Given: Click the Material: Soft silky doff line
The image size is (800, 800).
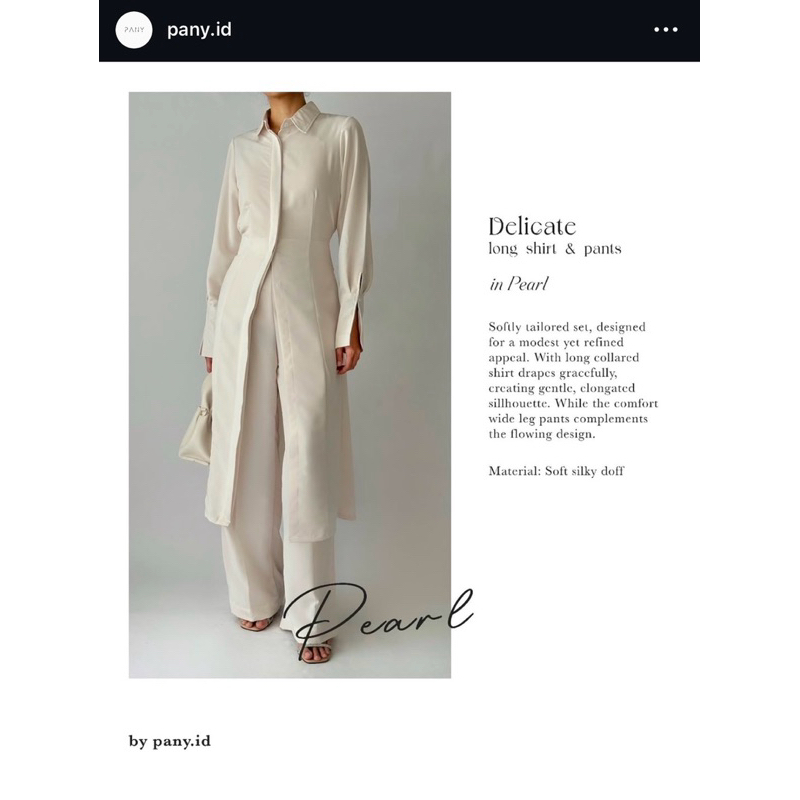Looking at the screenshot, I should (556, 471).
